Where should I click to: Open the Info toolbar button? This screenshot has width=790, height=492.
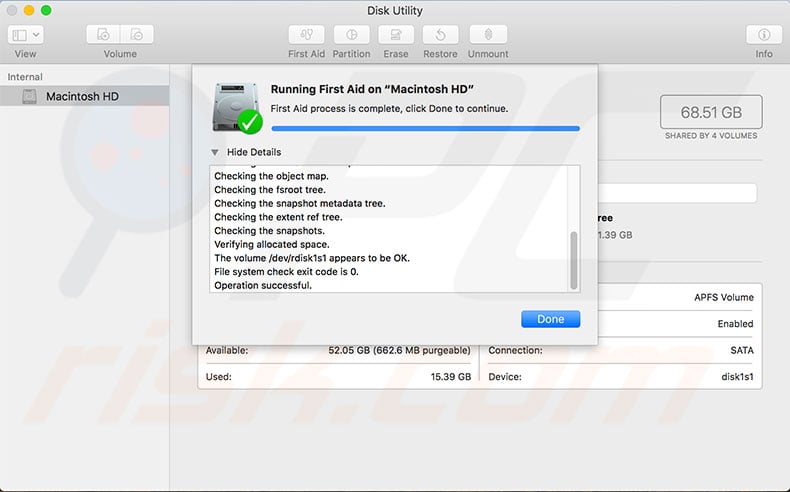pos(764,34)
